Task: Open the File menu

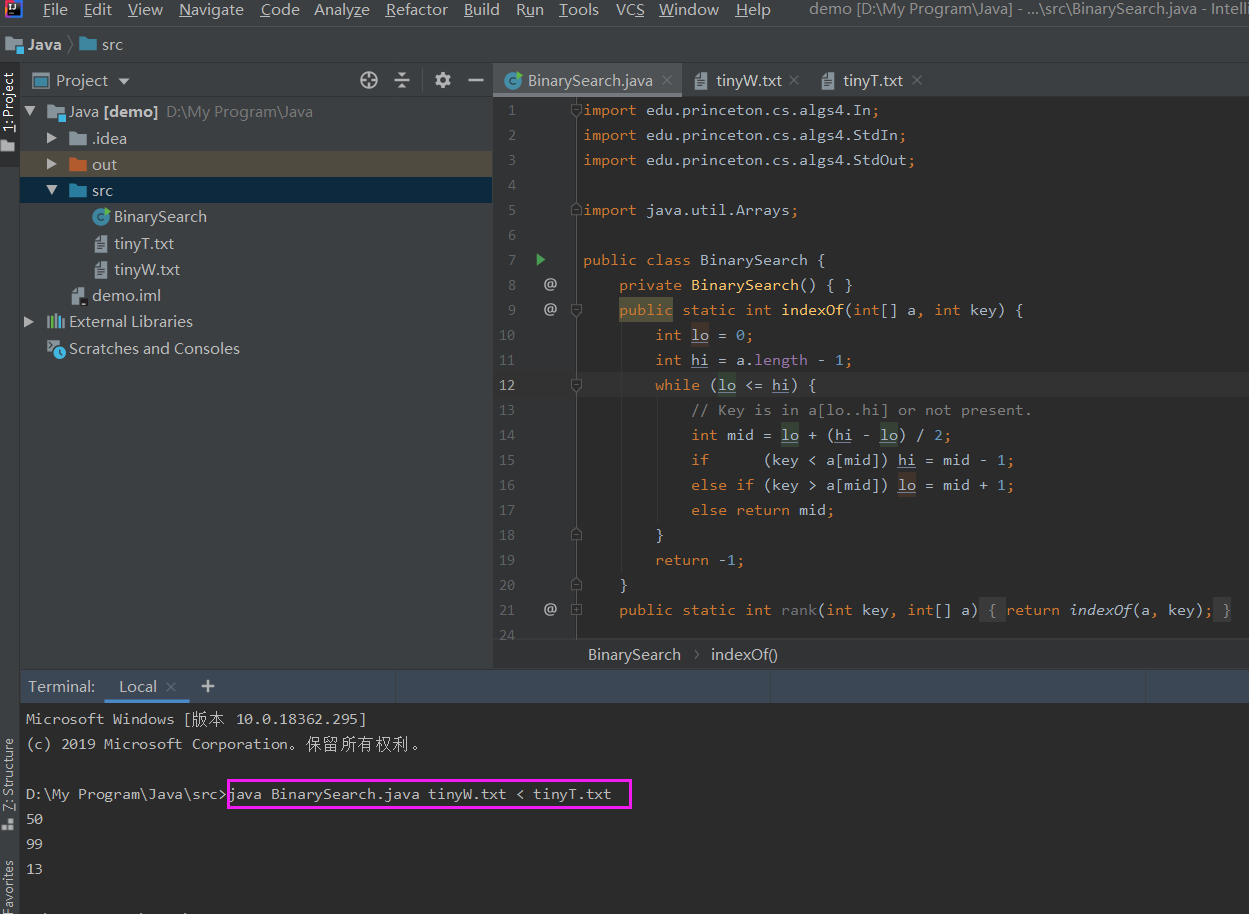Action: tap(55, 10)
